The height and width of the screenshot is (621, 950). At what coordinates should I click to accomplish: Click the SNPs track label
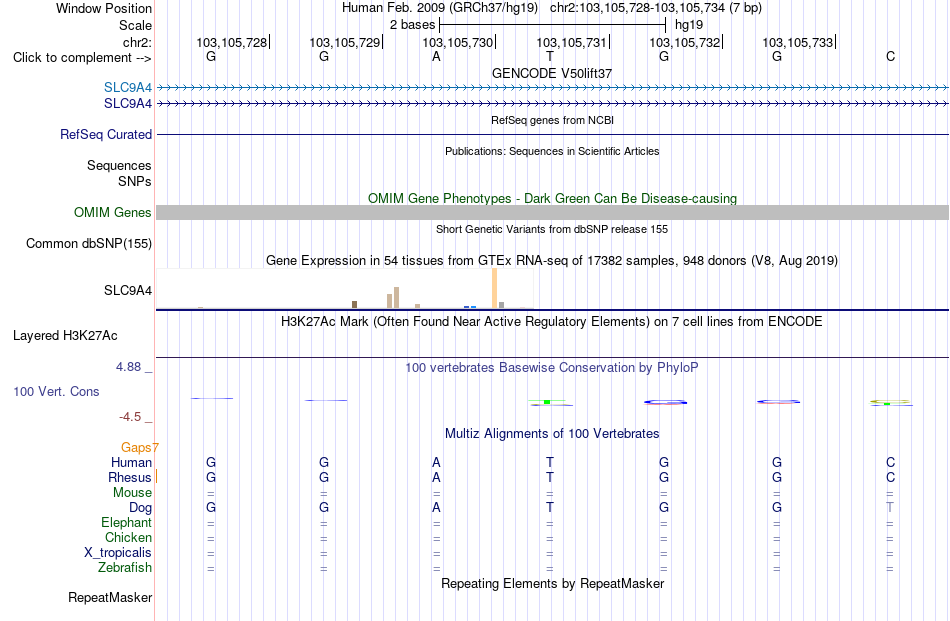[x=135, y=181]
